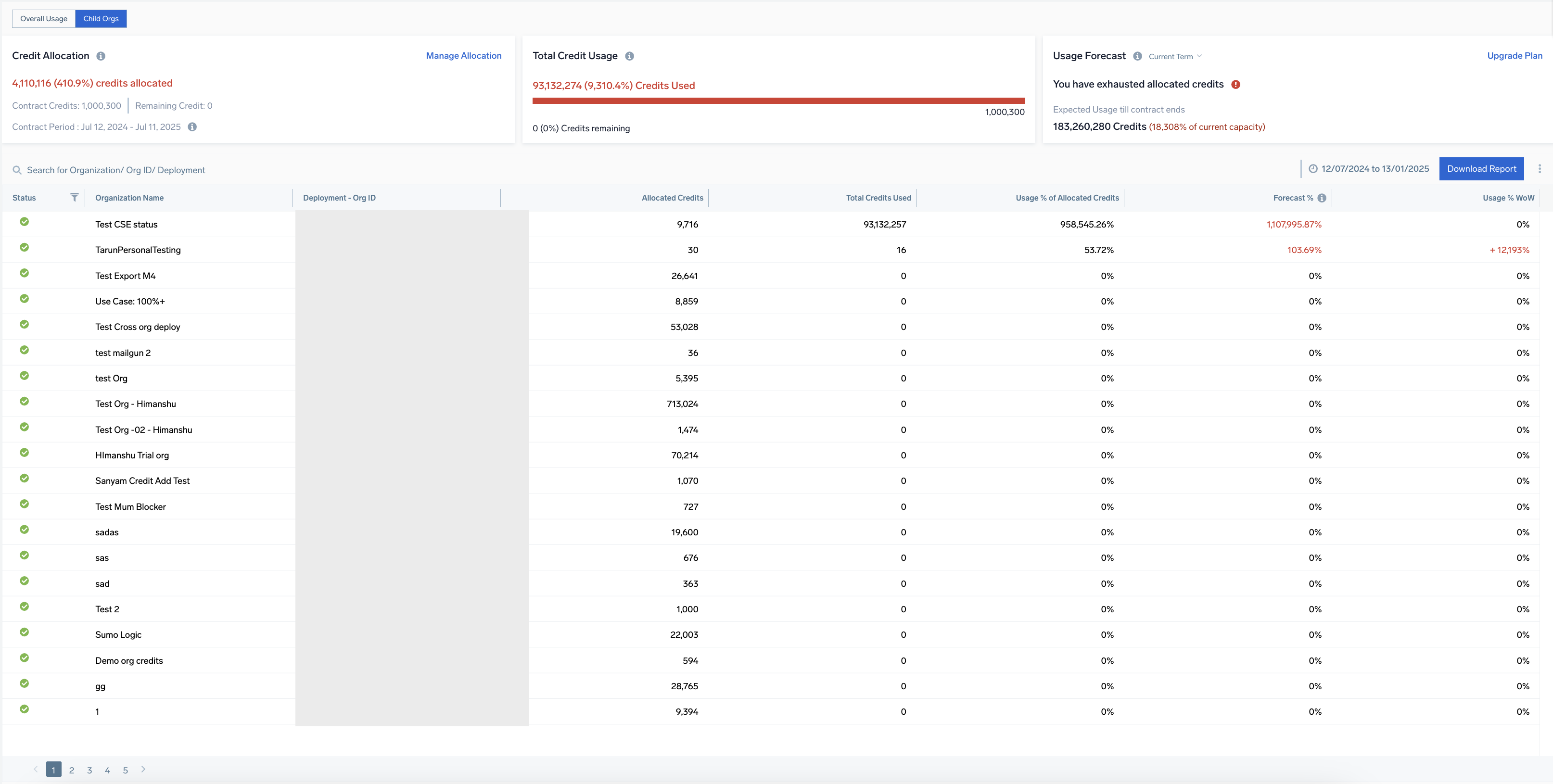Viewport: 1553px width, 784px height.
Task: Click the exhausted credits red alert icon
Action: (1235, 84)
